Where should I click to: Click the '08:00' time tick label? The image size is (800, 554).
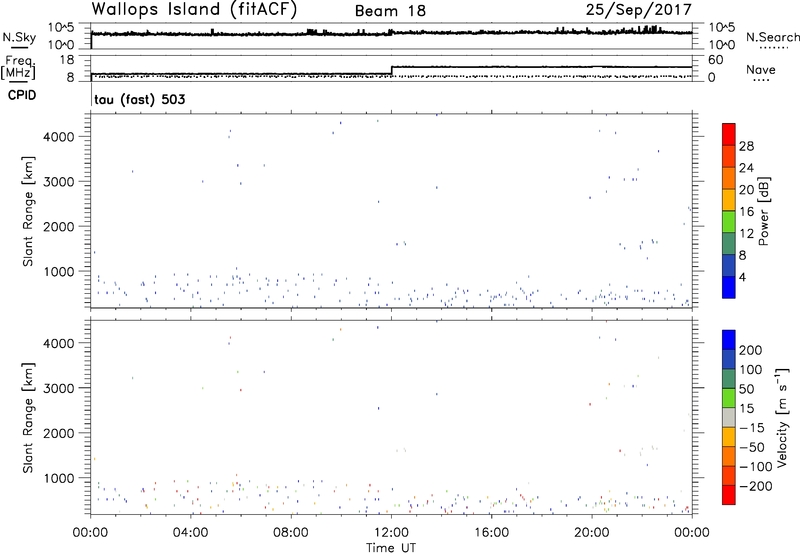pos(291,533)
